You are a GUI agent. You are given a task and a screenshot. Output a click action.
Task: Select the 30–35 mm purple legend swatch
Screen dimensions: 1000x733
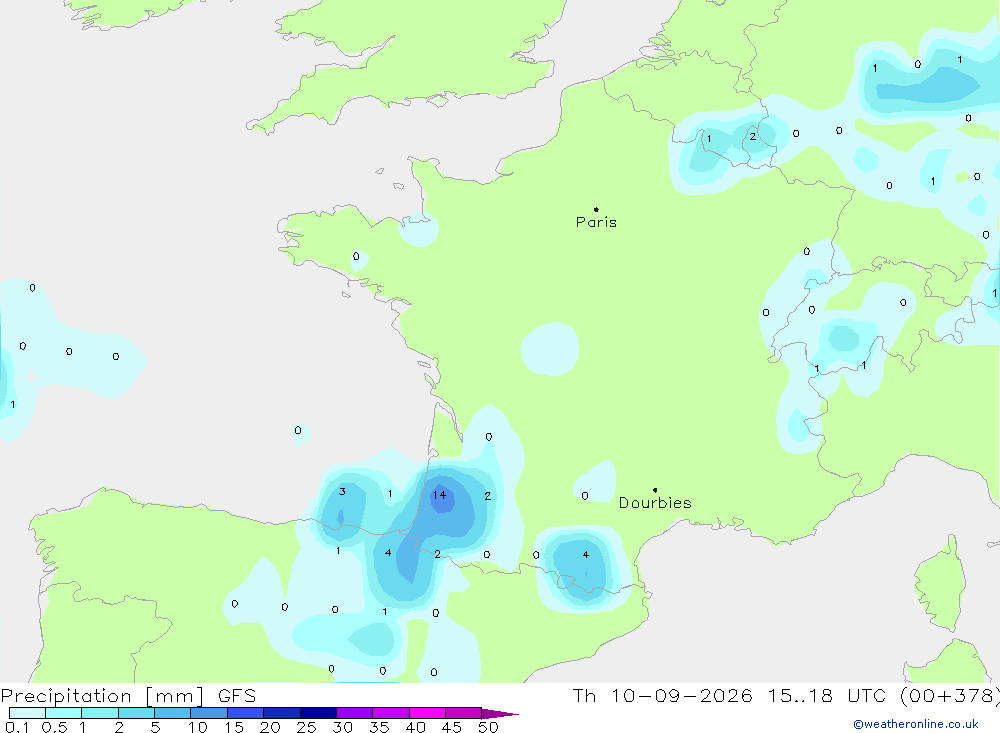(355, 713)
